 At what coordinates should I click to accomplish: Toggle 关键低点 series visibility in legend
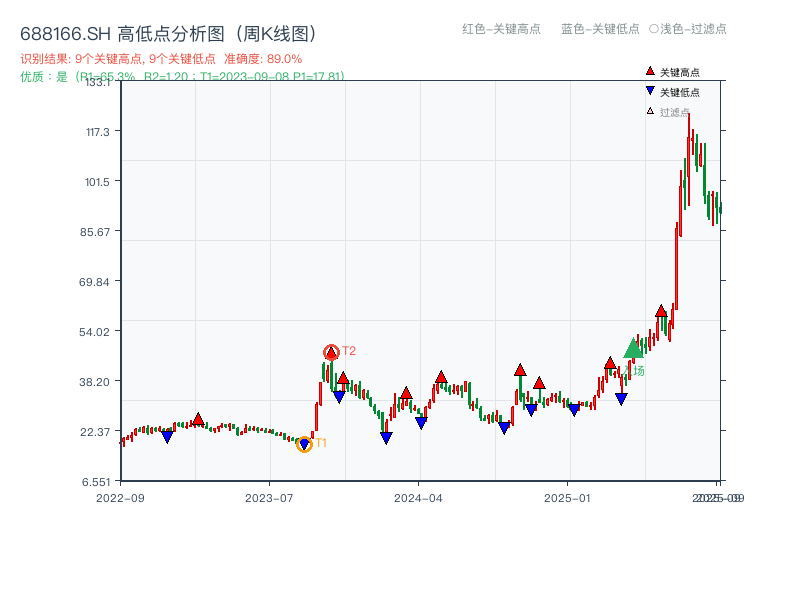coord(673,89)
